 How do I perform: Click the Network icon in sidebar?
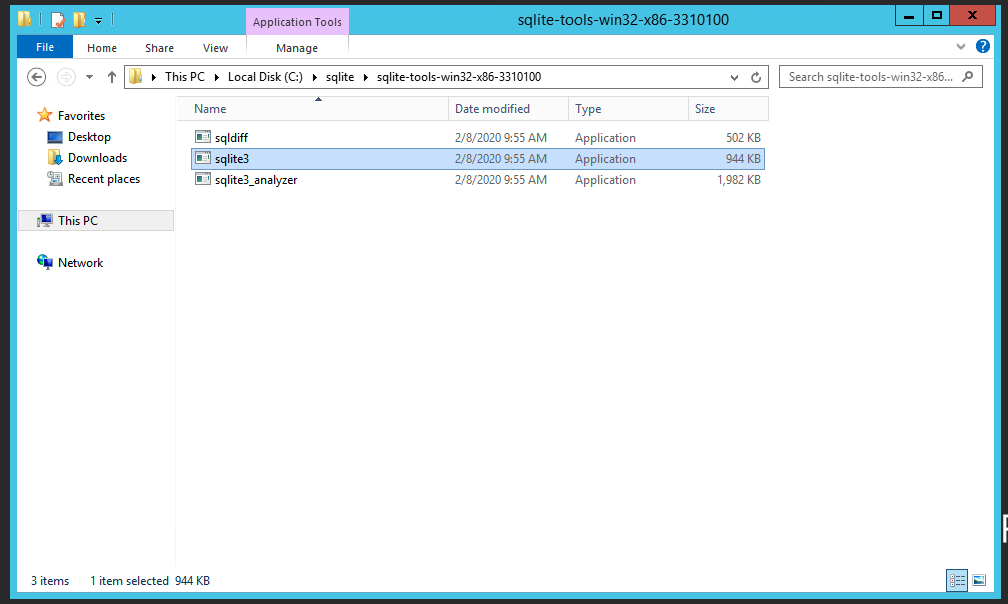pyautogui.click(x=45, y=262)
